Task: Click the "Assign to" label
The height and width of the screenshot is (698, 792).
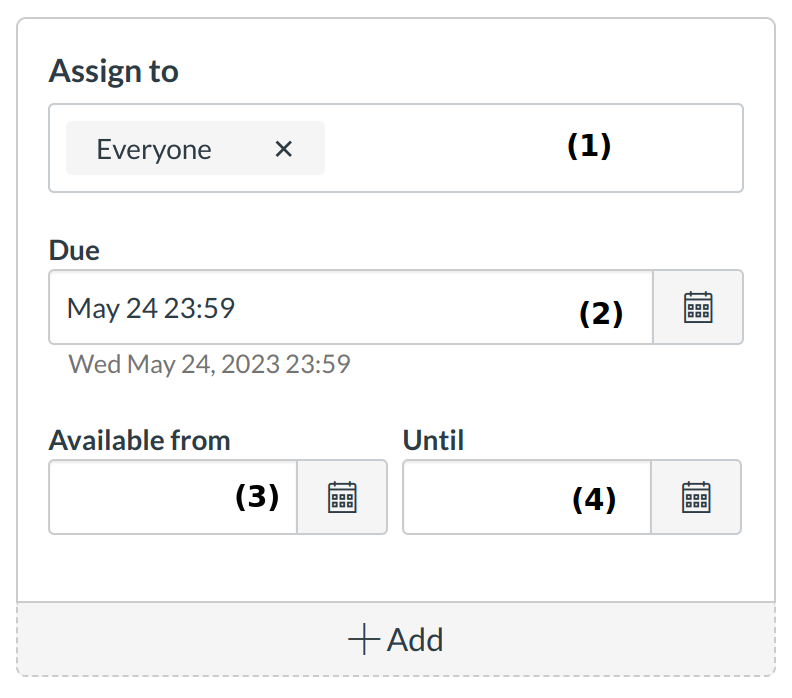Action: tap(113, 72)
